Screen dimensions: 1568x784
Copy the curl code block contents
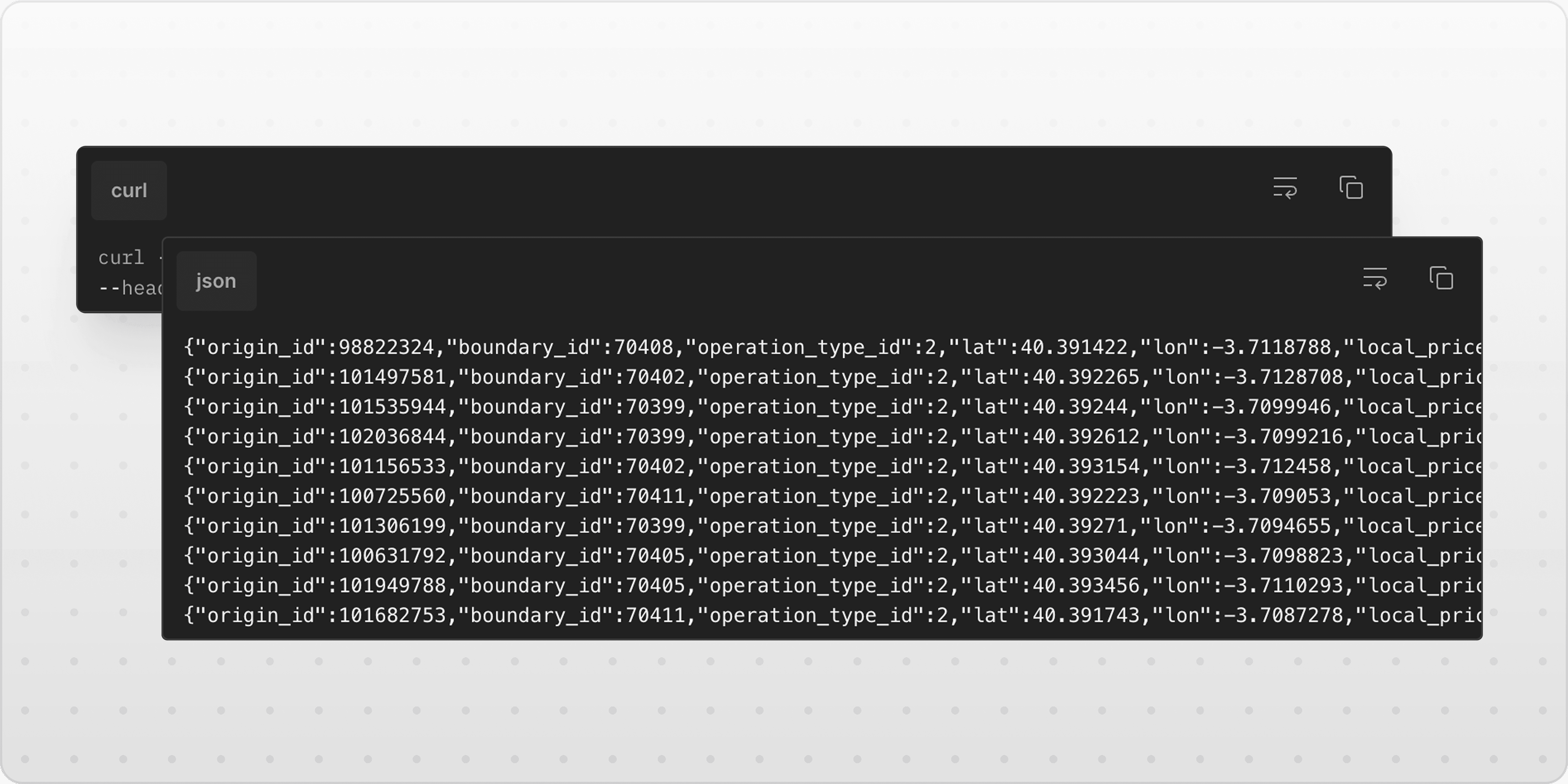pos(1351,188)
